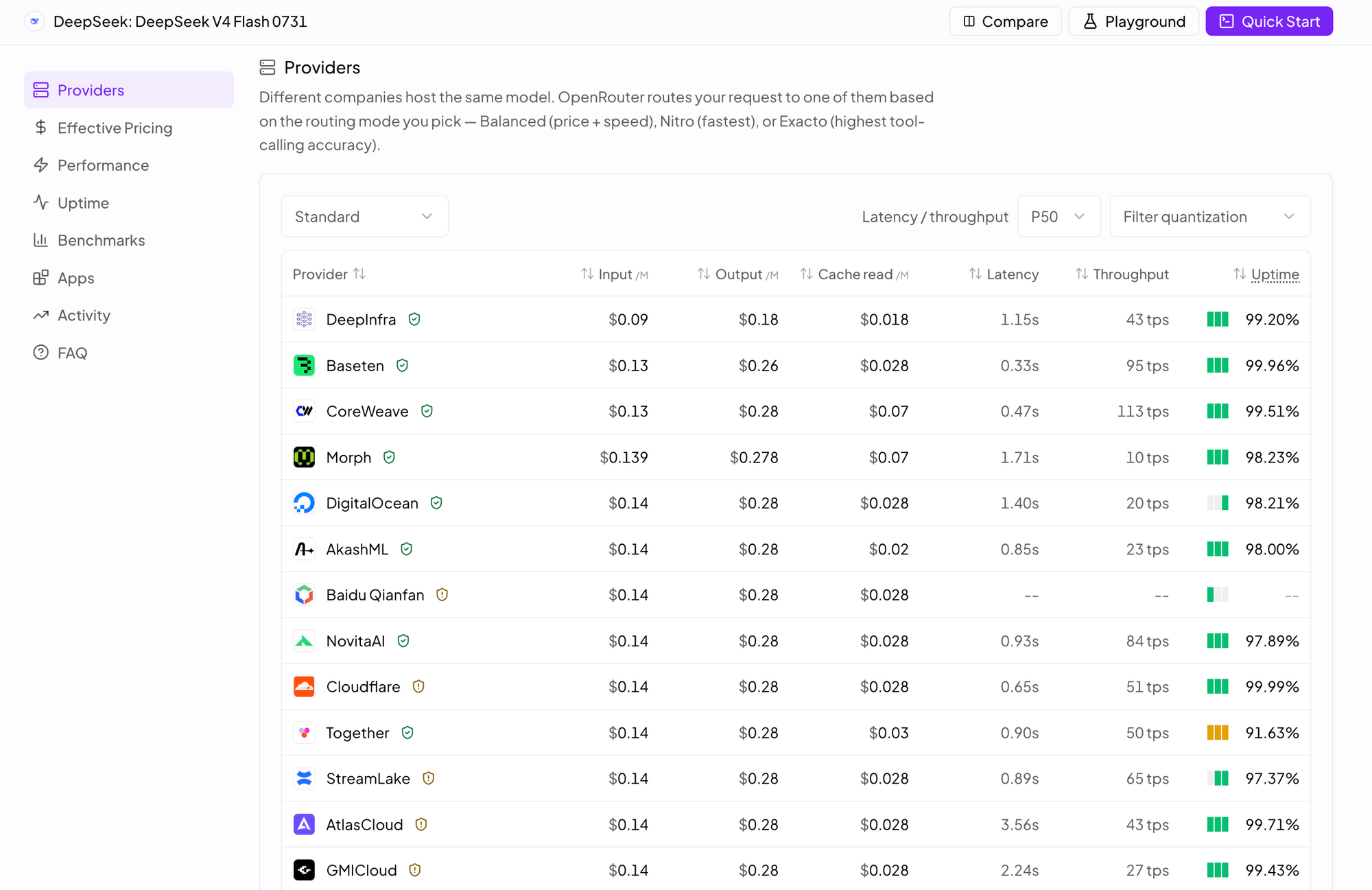Click the $0.018 cache read price
1372x890 pixels.
pyautogui.click(x=884, y=319)
